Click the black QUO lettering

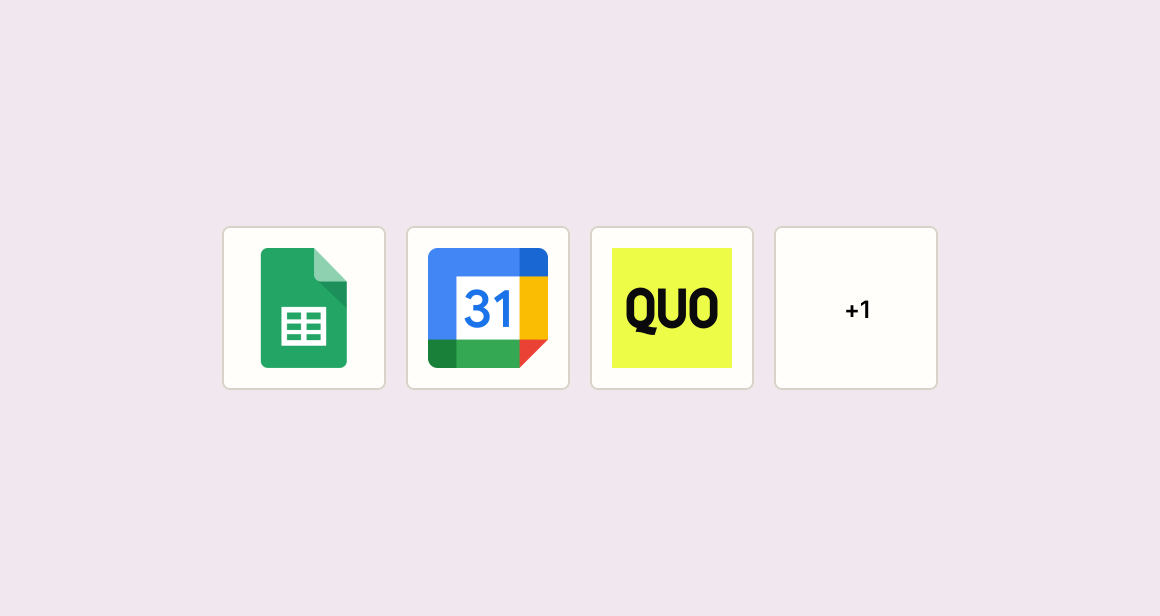point(672,309)
